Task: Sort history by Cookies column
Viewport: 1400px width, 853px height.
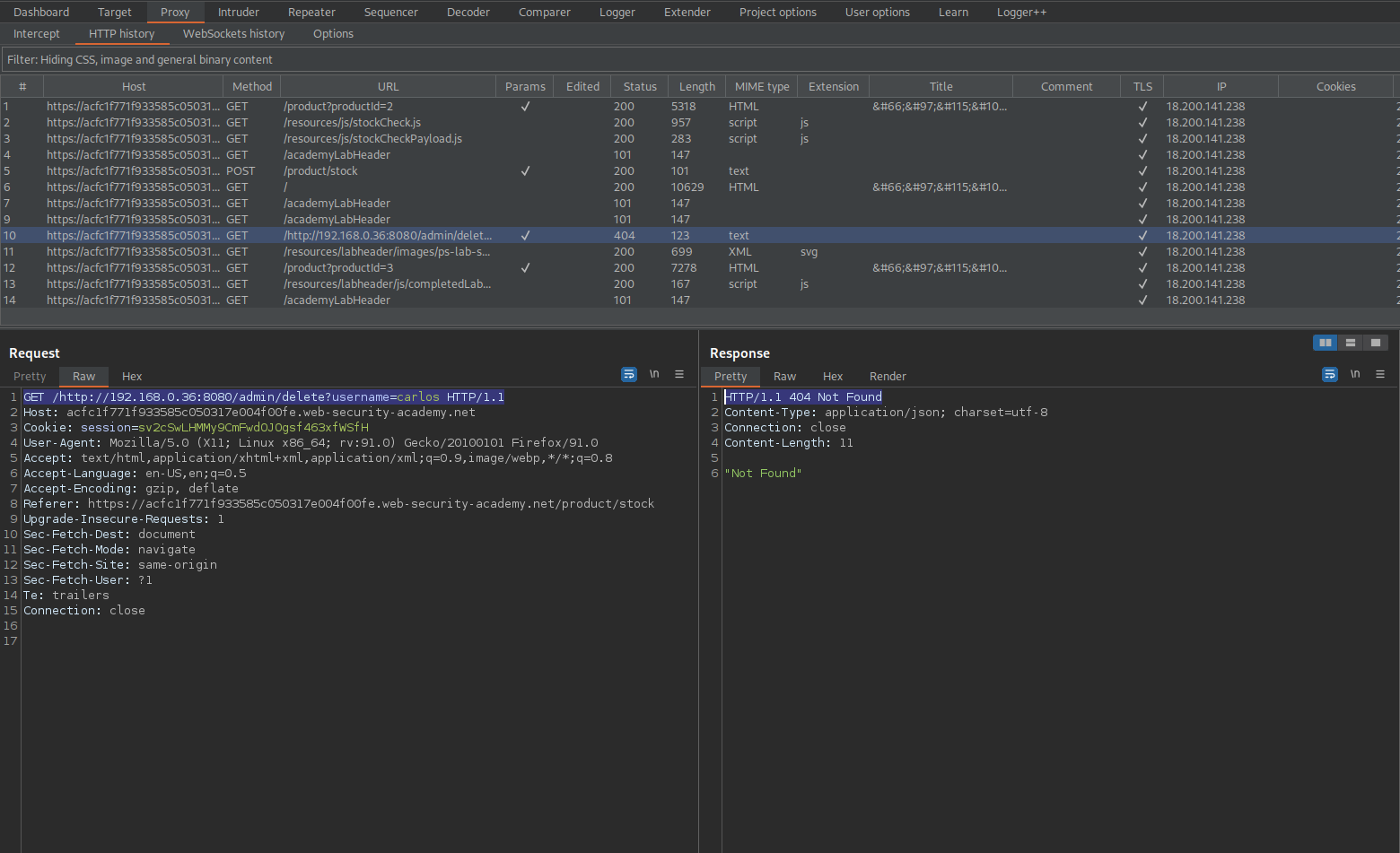Action: [x=1336, y=86]
